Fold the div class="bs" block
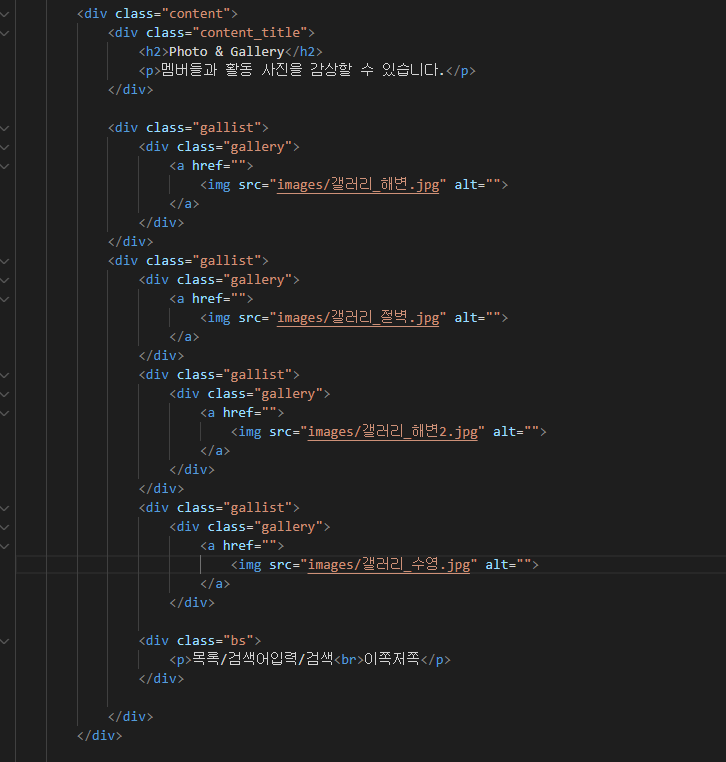 (x=5, y=641)
